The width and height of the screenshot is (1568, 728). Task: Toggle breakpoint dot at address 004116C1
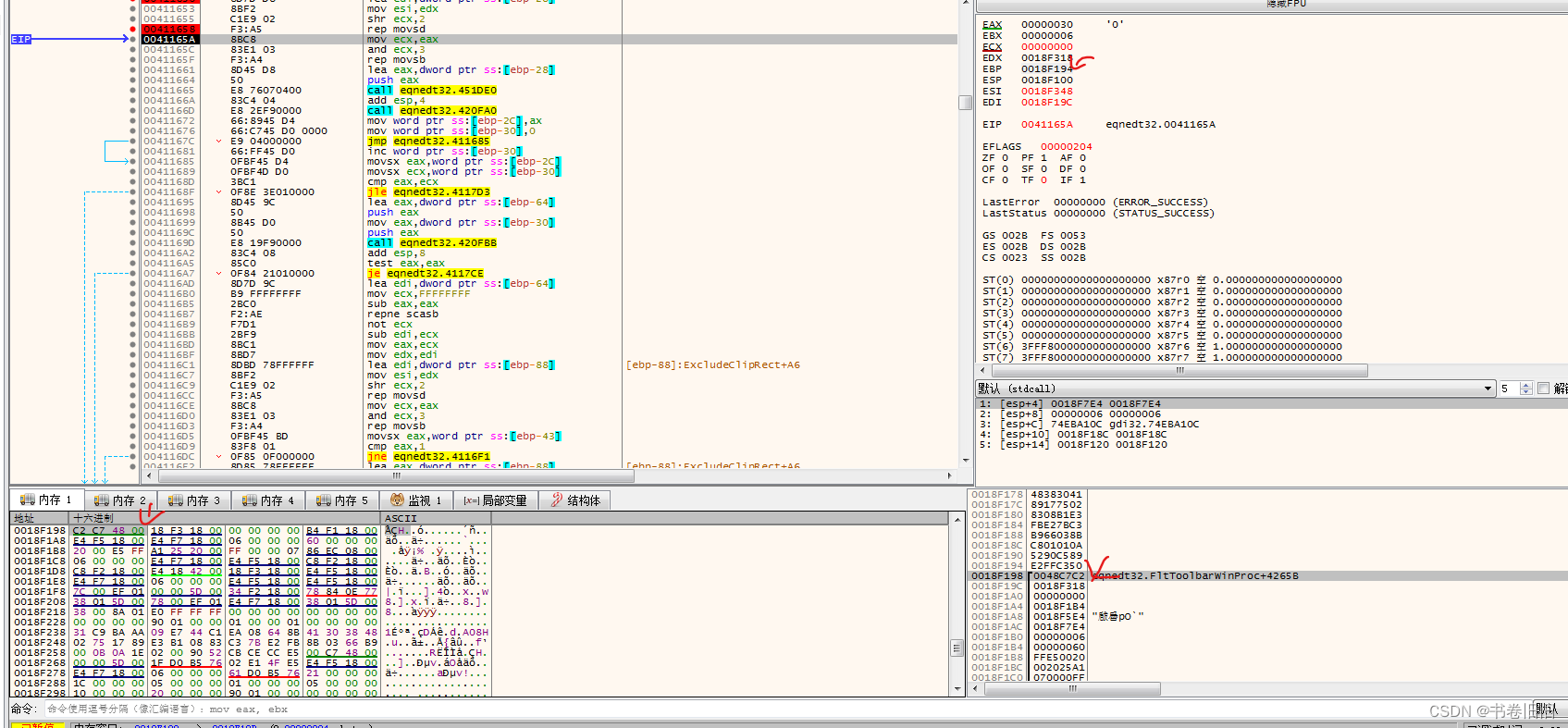[x=133, y=364]
